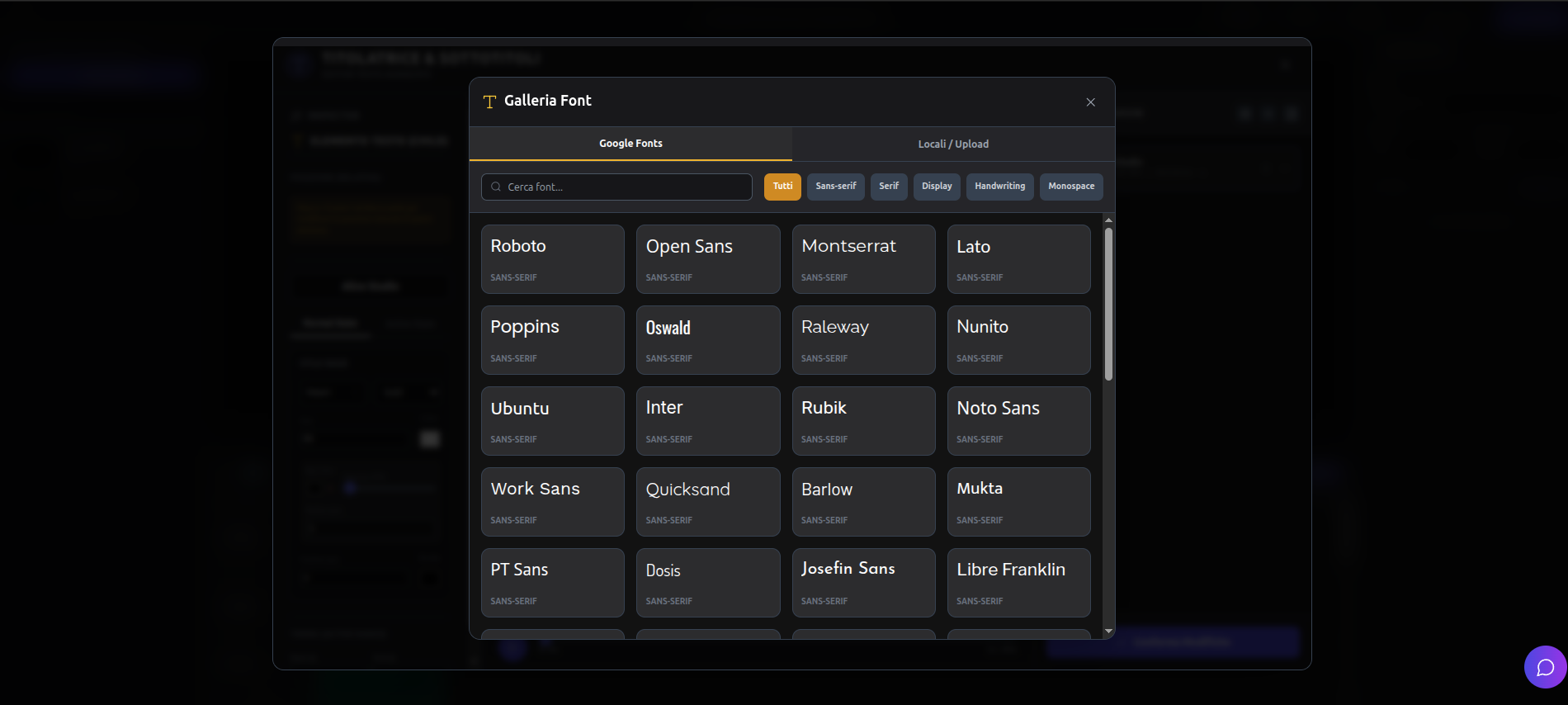
Task: Pick the Quicksand font card
Action: [x=707, y=502]
